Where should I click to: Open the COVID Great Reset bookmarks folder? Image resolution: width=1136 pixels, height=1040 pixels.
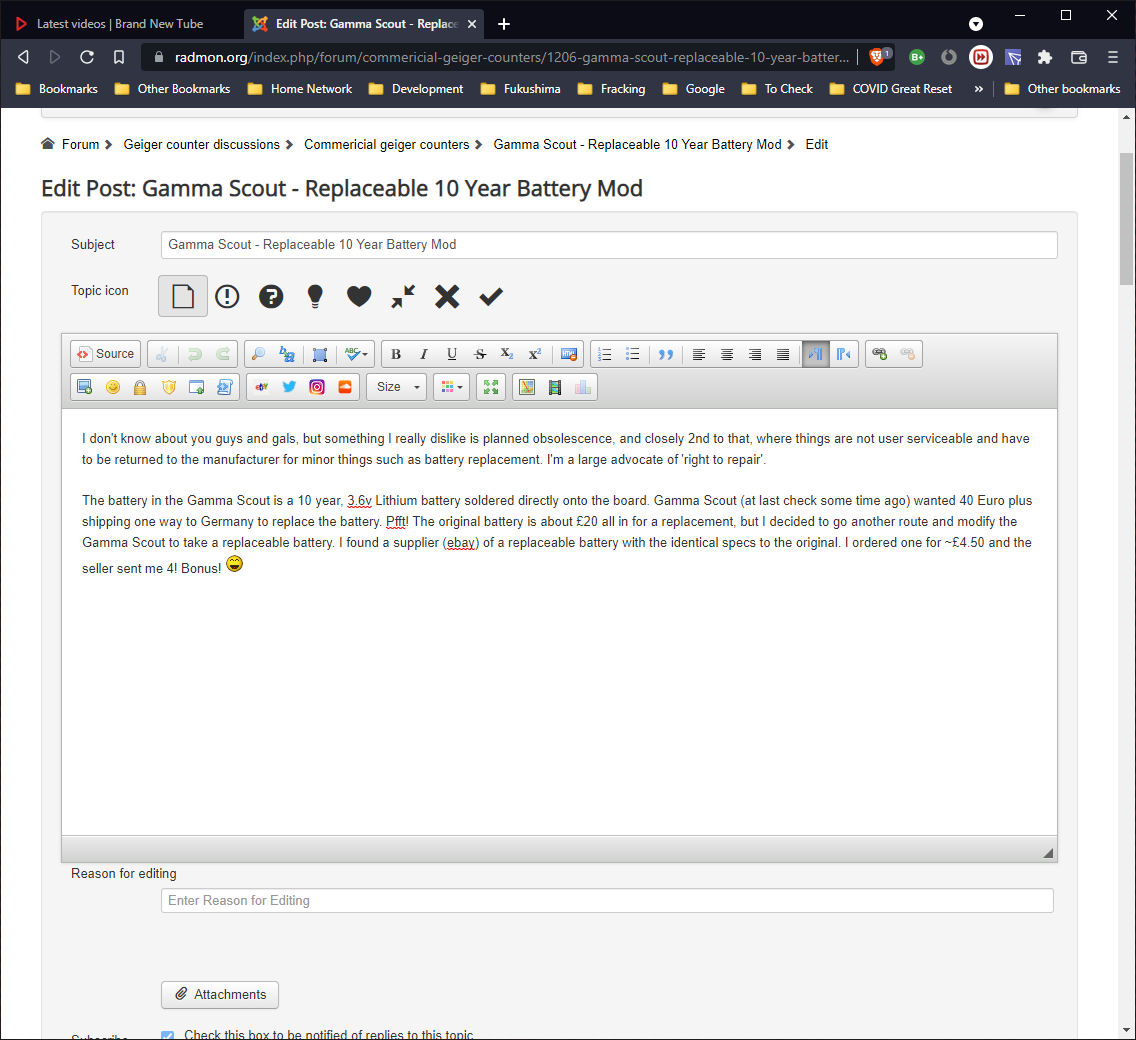(890, 88)
